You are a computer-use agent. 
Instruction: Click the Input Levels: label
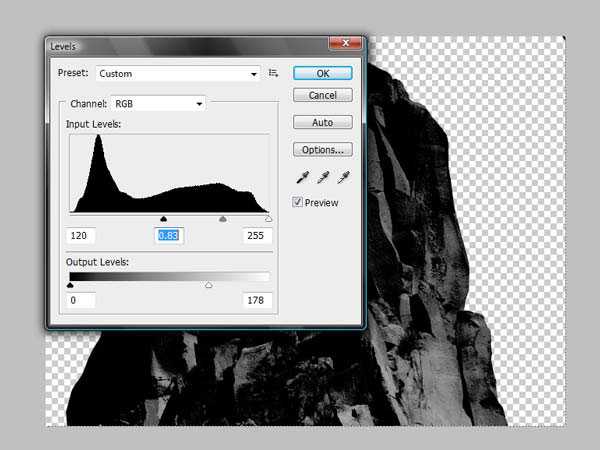pyautogui.click(x=93, y=124)
